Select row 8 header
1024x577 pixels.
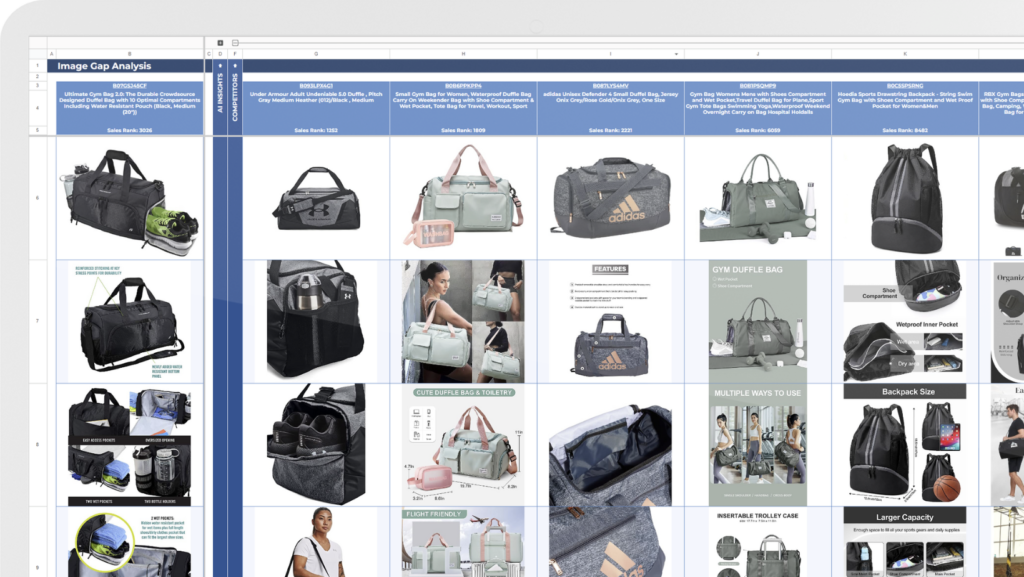(37, 444)
